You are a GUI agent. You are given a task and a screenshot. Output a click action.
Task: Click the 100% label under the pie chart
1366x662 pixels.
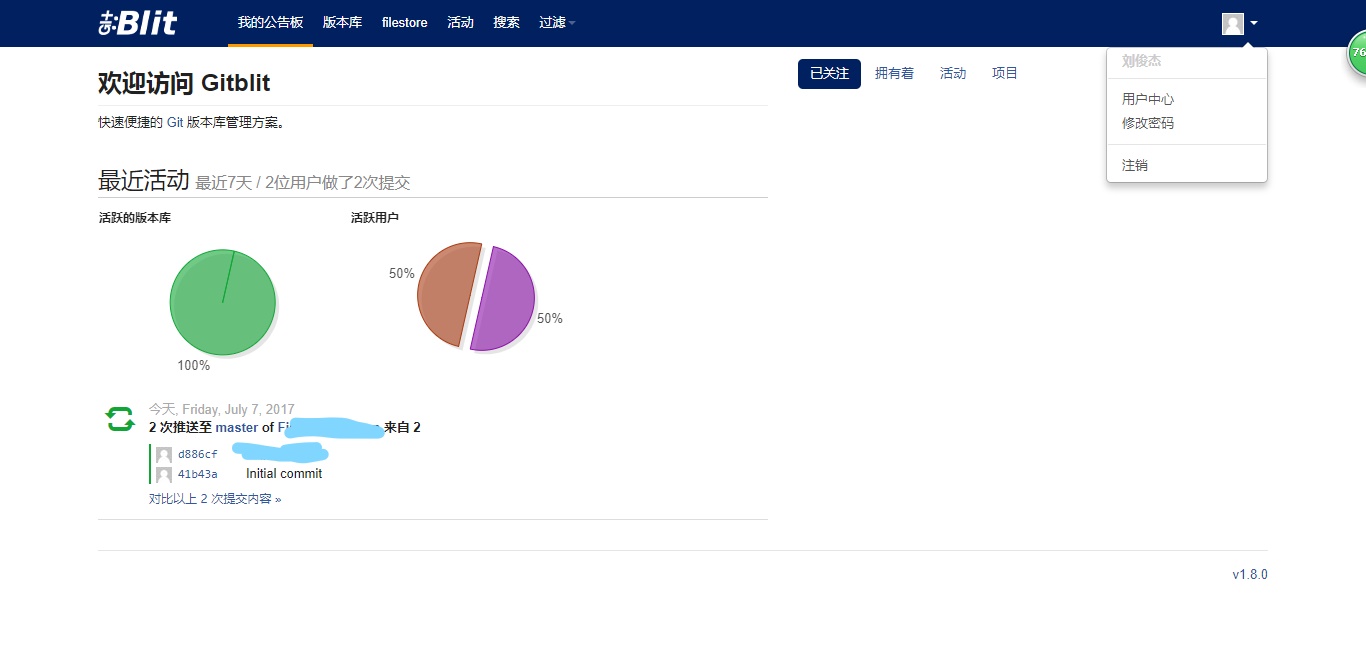tap(194, 366)
